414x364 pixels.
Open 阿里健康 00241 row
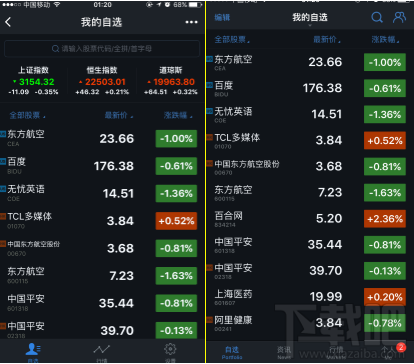pos(310,323)
